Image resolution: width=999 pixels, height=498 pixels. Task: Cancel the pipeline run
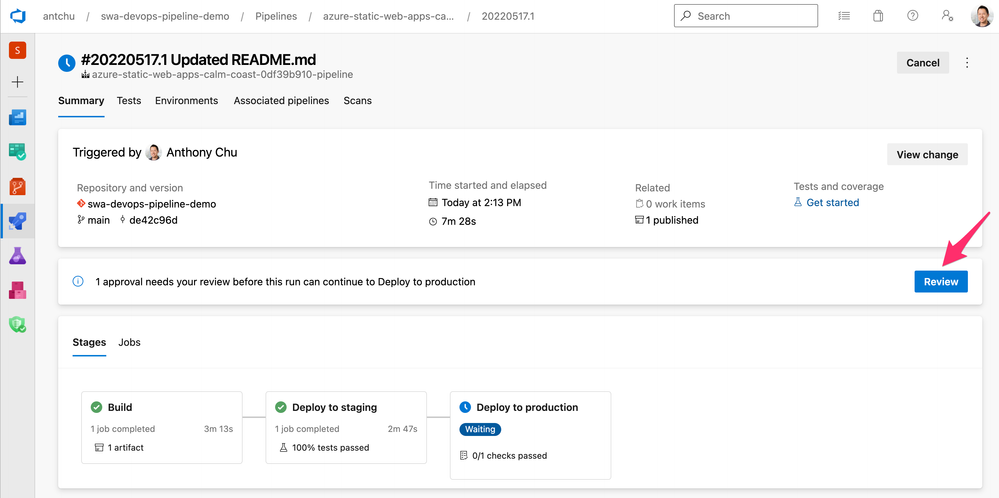[x=922, y=63]
